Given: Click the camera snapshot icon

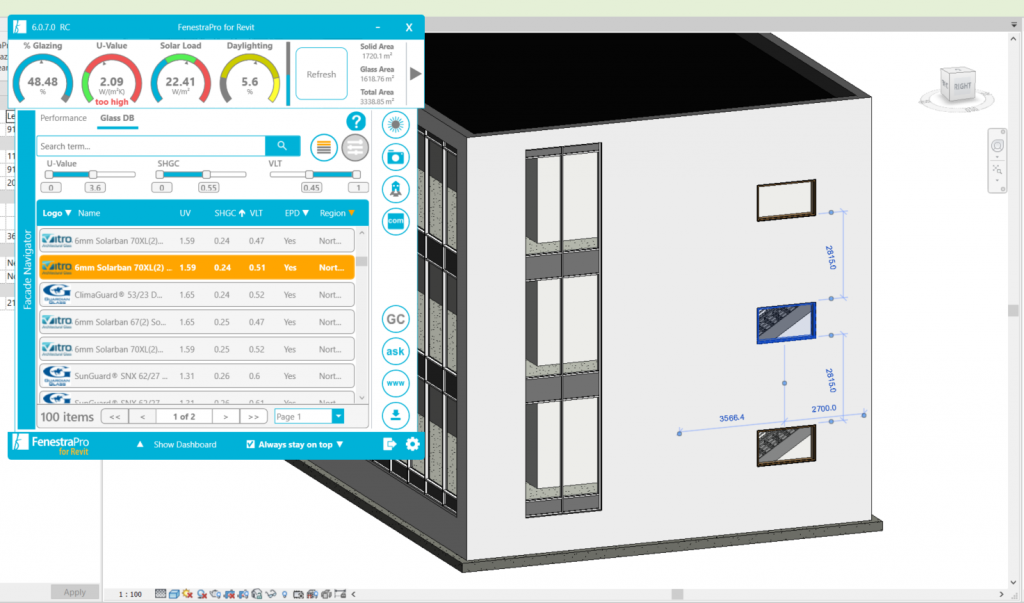Looking at the screenshot, I should point(395,157).
